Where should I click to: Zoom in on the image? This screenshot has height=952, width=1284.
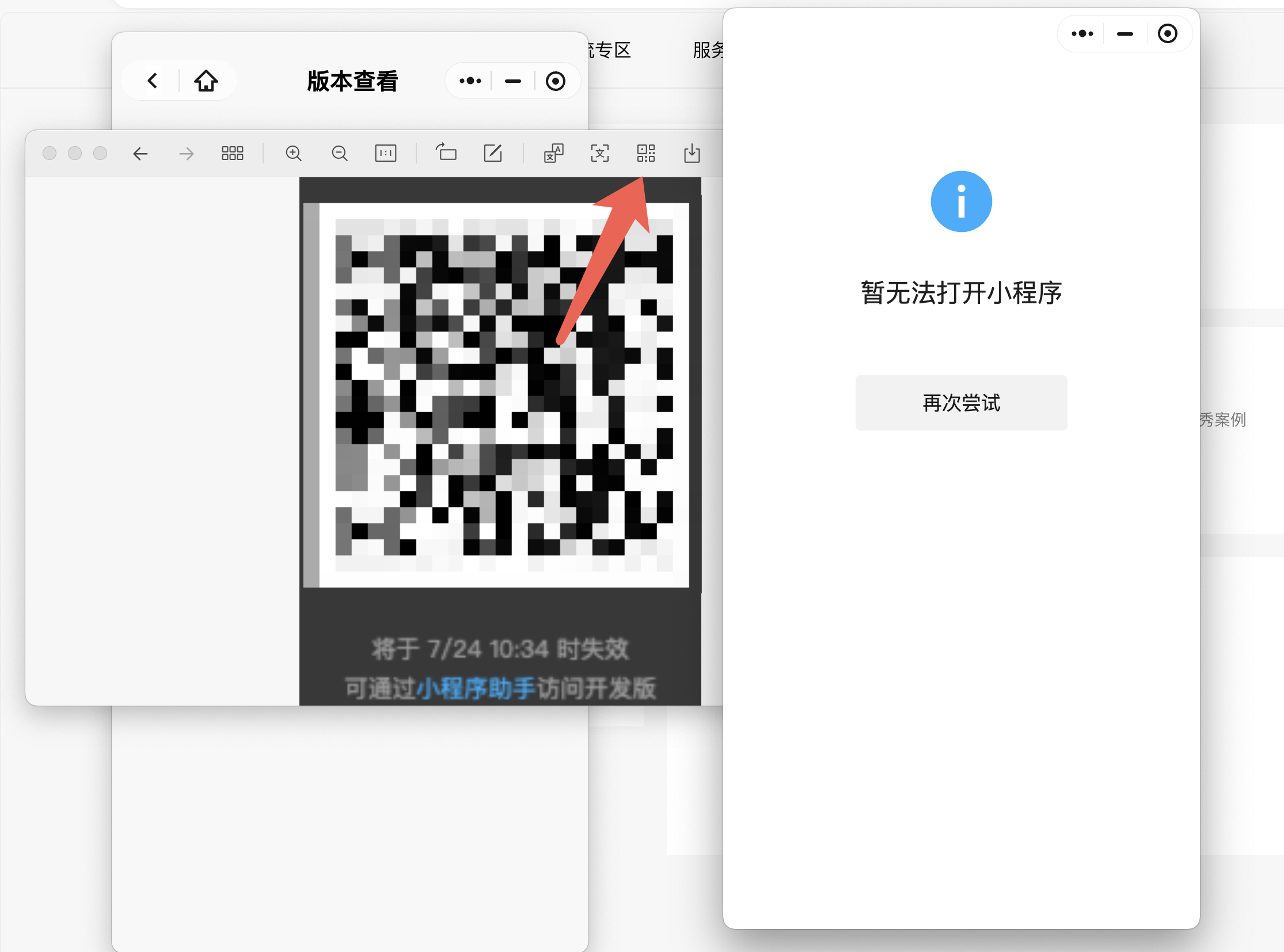[x=294, y=153]
